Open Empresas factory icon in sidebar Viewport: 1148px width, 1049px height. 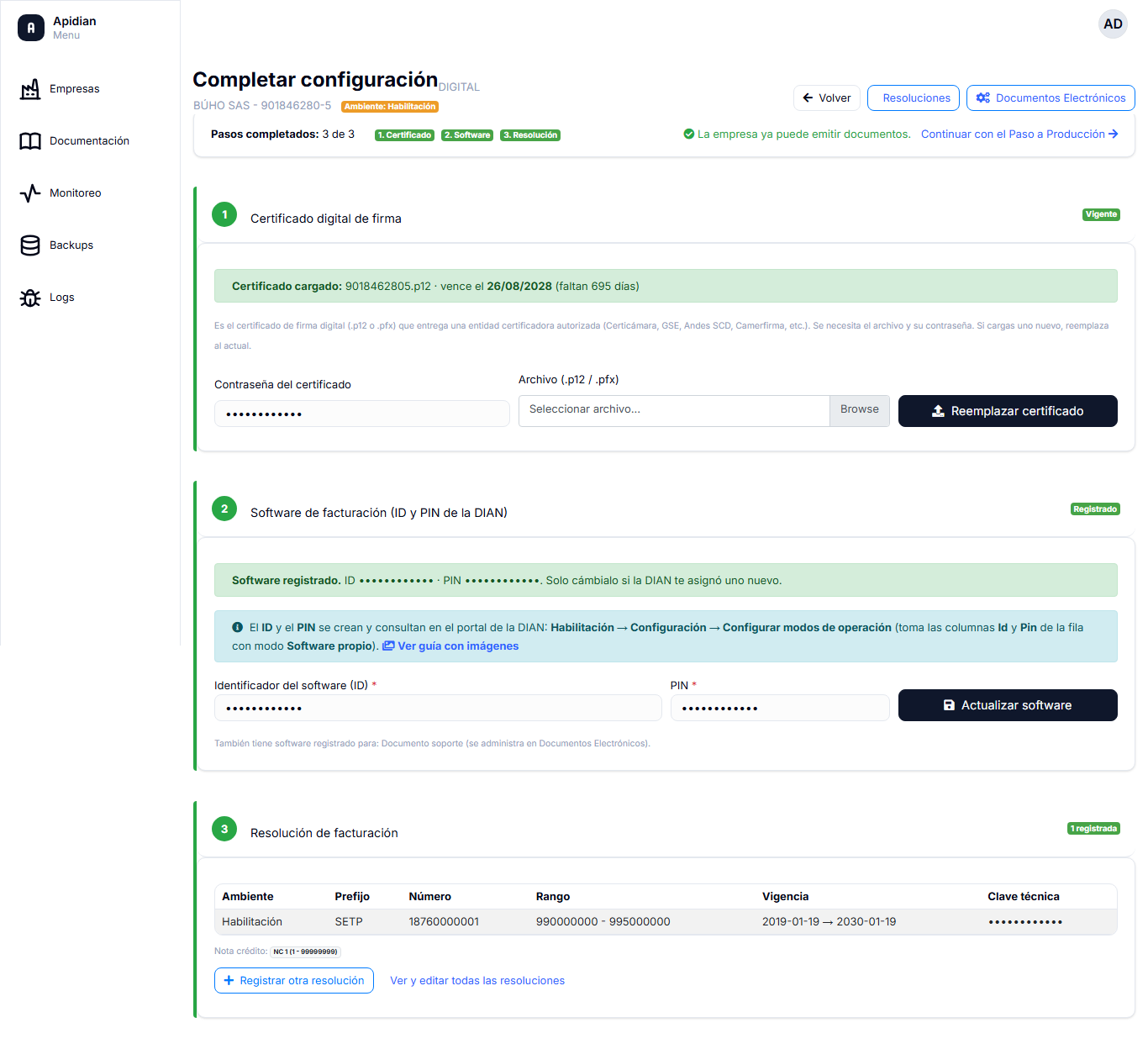pos(30,89)
